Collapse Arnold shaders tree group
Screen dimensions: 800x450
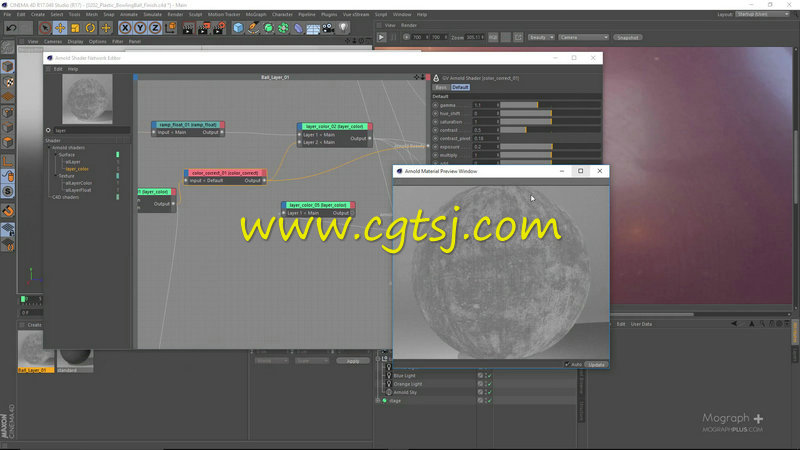pos(49,147)
